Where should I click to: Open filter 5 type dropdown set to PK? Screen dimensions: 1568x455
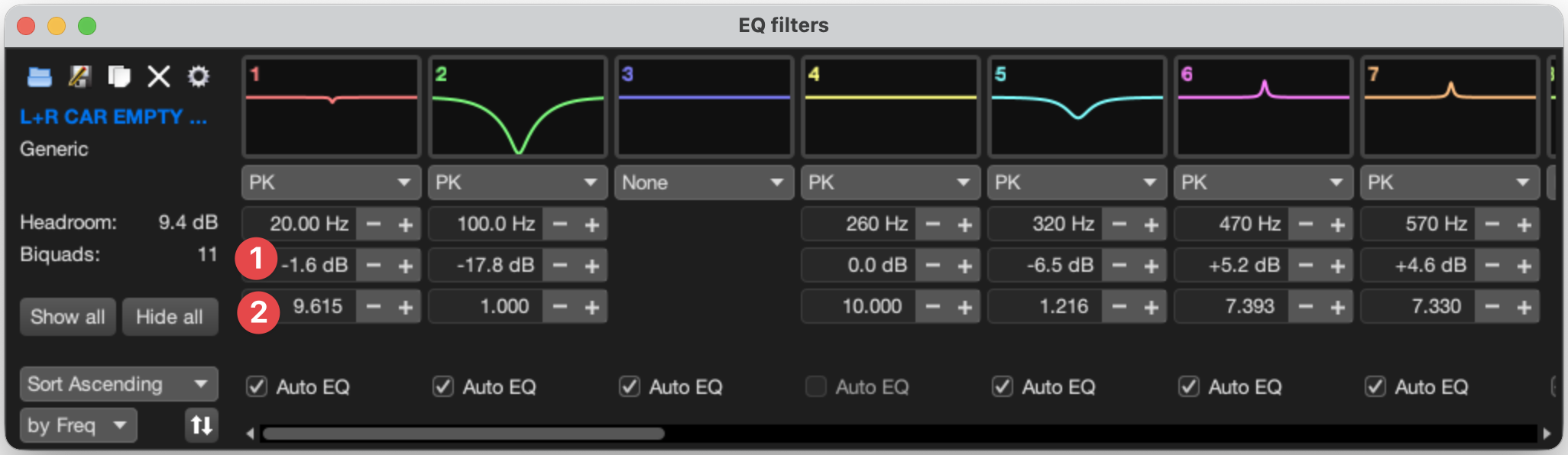[1077, 182]
